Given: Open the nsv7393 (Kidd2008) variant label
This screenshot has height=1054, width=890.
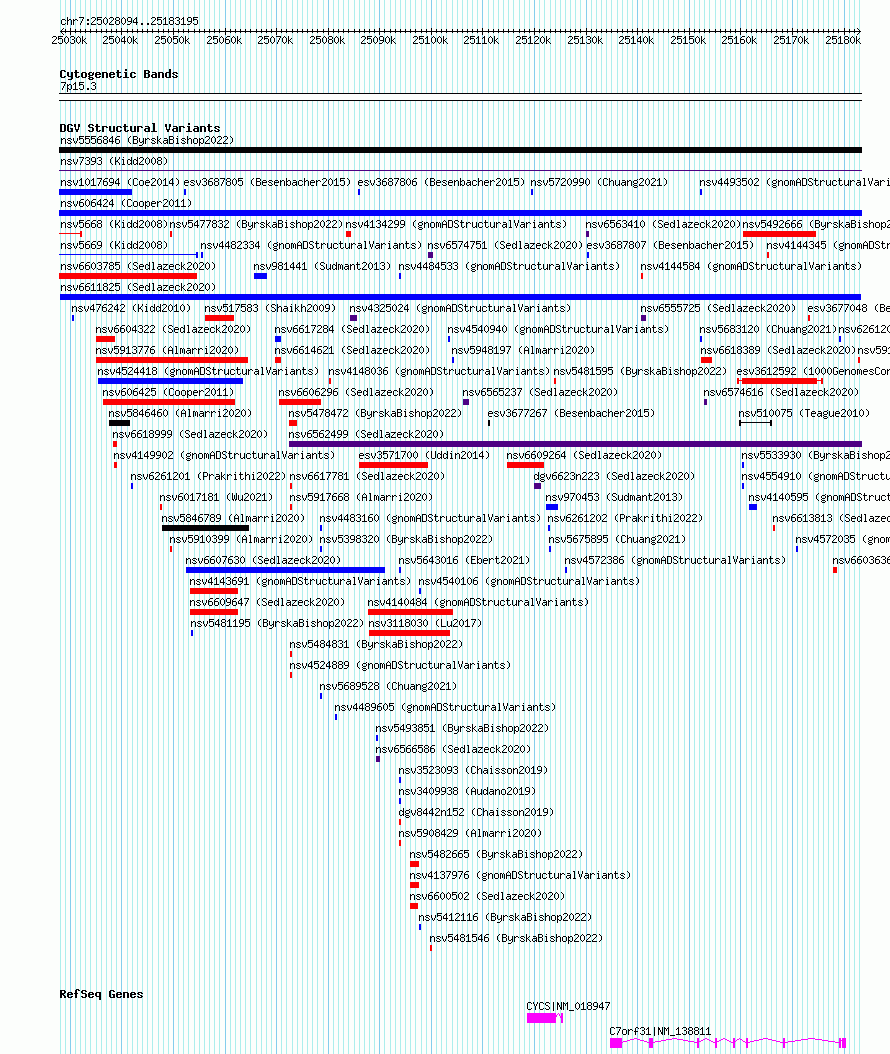Looking at the screenshot, I should coord(114,161).
